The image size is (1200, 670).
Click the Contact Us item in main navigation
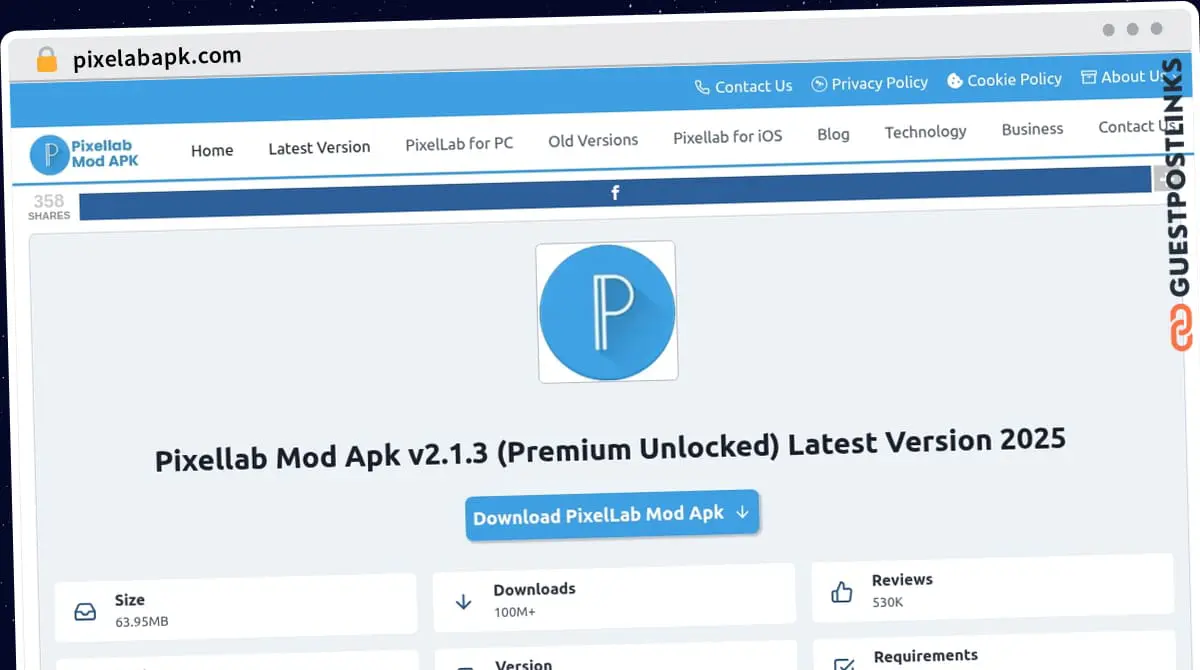point(1135,127)
